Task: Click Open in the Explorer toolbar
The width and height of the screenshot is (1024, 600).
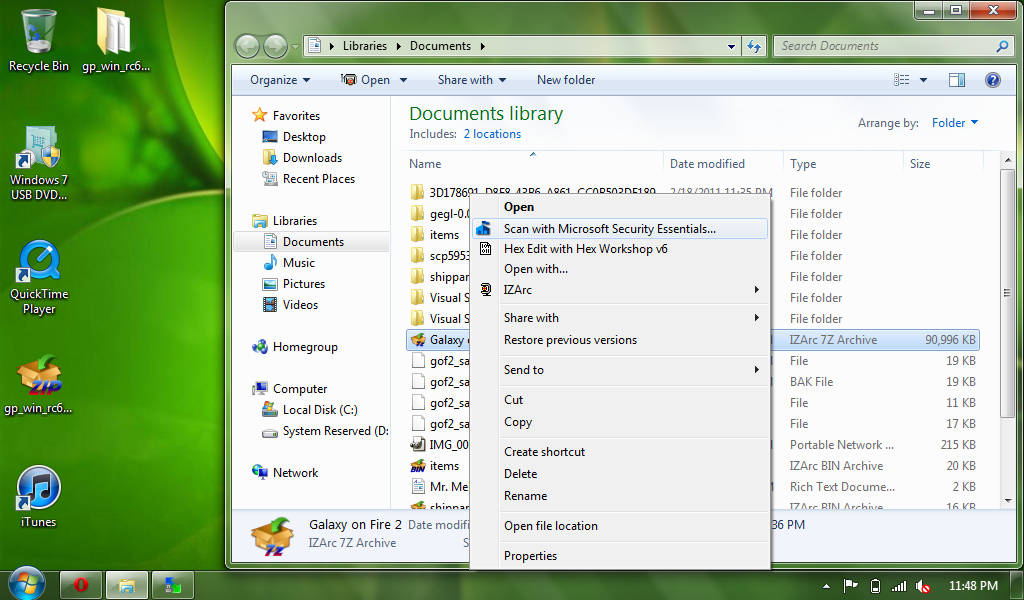Action: [x=366, y=80]
